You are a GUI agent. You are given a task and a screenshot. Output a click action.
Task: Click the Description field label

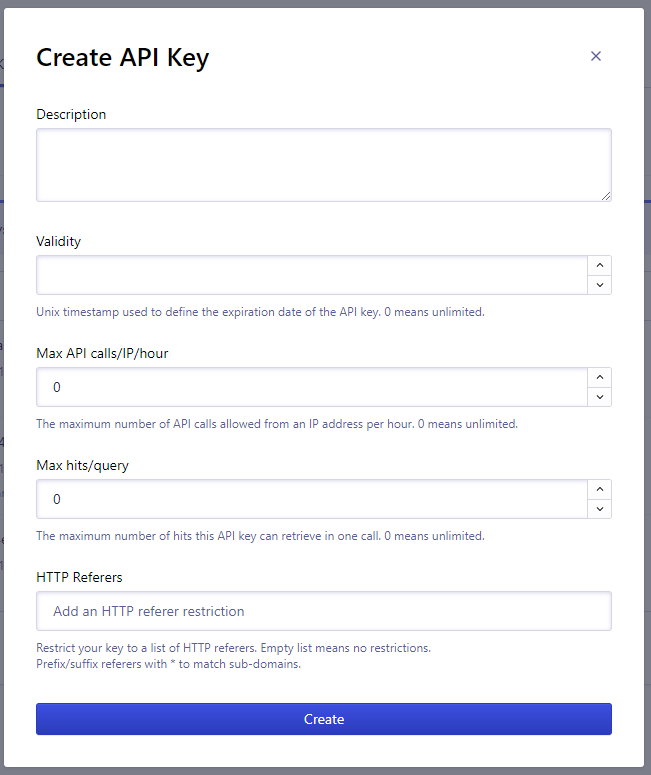coord(71,114)
